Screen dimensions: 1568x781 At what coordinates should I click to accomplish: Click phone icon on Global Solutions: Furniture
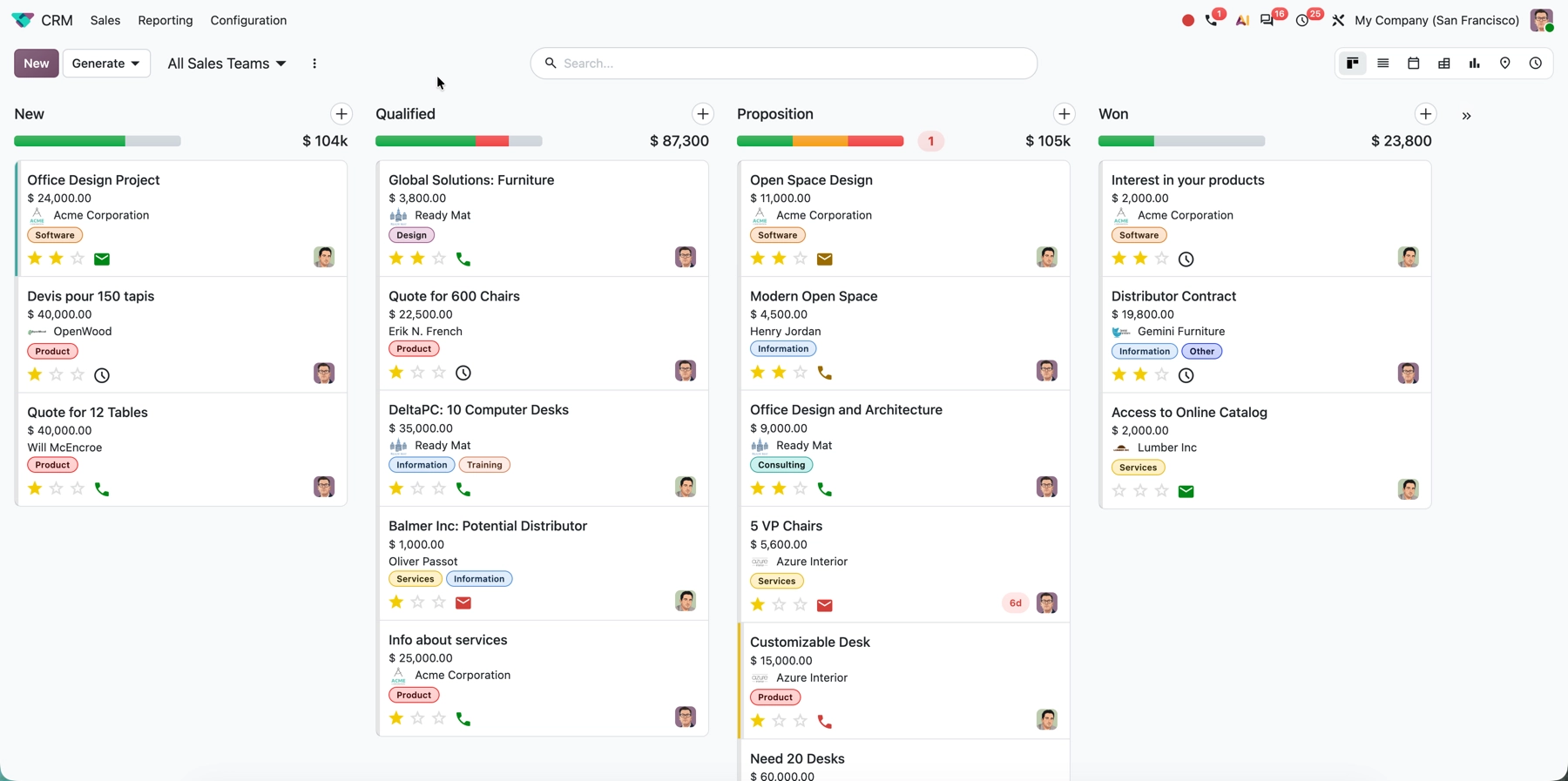pyautogui.click(x=463, y=259)
